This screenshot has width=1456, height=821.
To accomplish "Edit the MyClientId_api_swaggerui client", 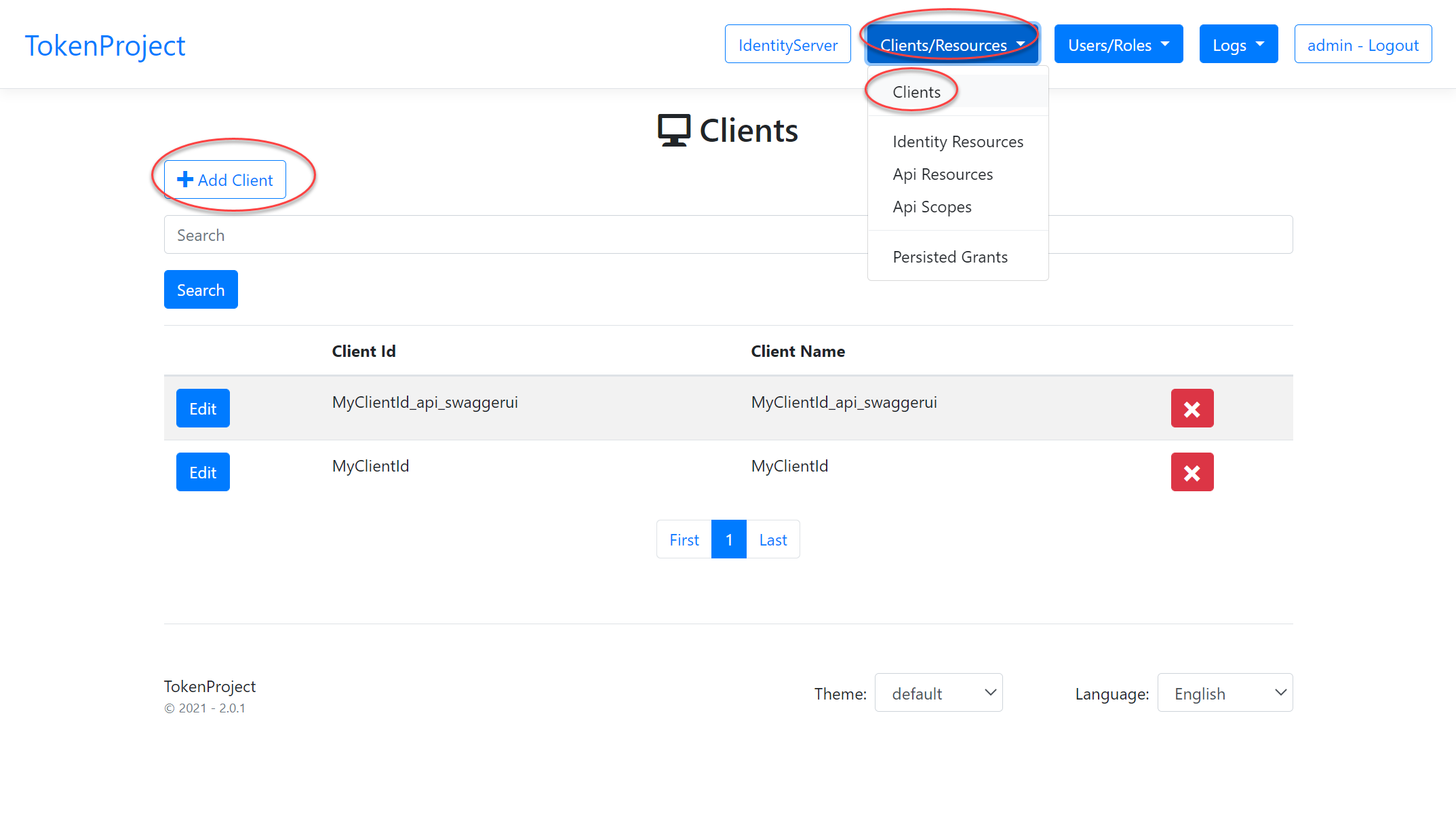I will point(203,408).
